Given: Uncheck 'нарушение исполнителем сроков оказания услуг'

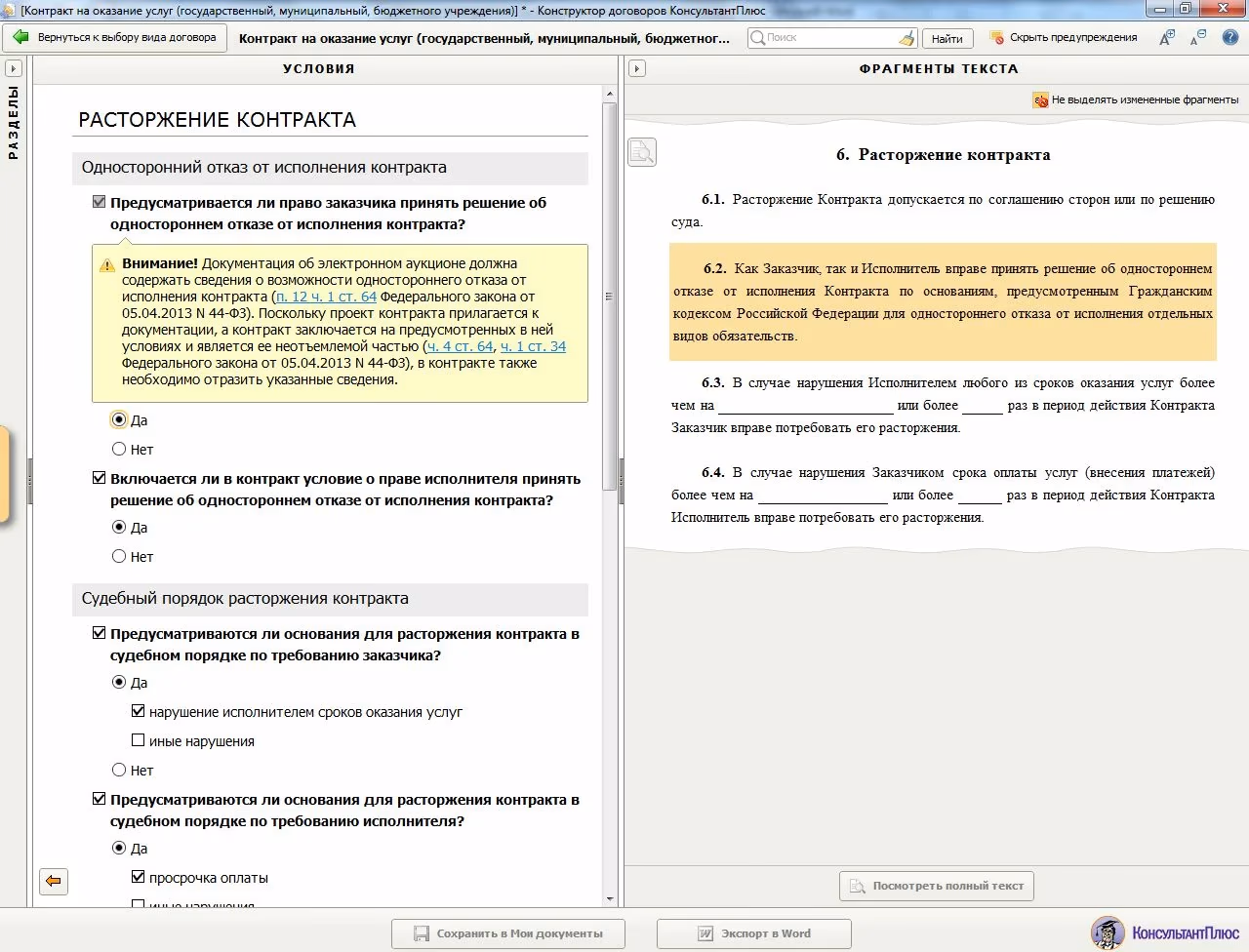Looking at the screenshot, I should coord(138,711).
